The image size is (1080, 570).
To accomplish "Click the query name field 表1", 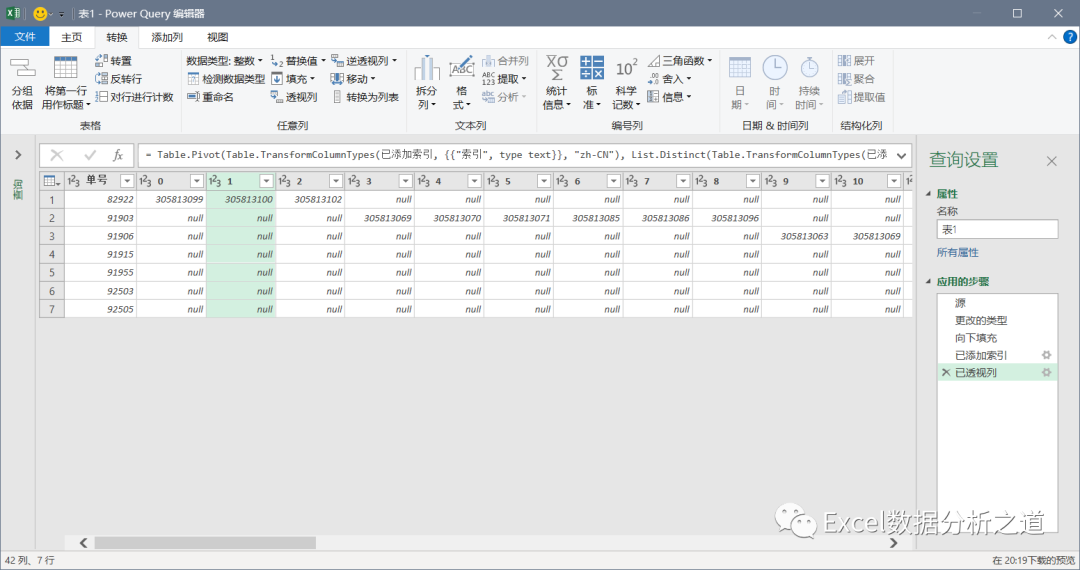I will coord(997,229).
